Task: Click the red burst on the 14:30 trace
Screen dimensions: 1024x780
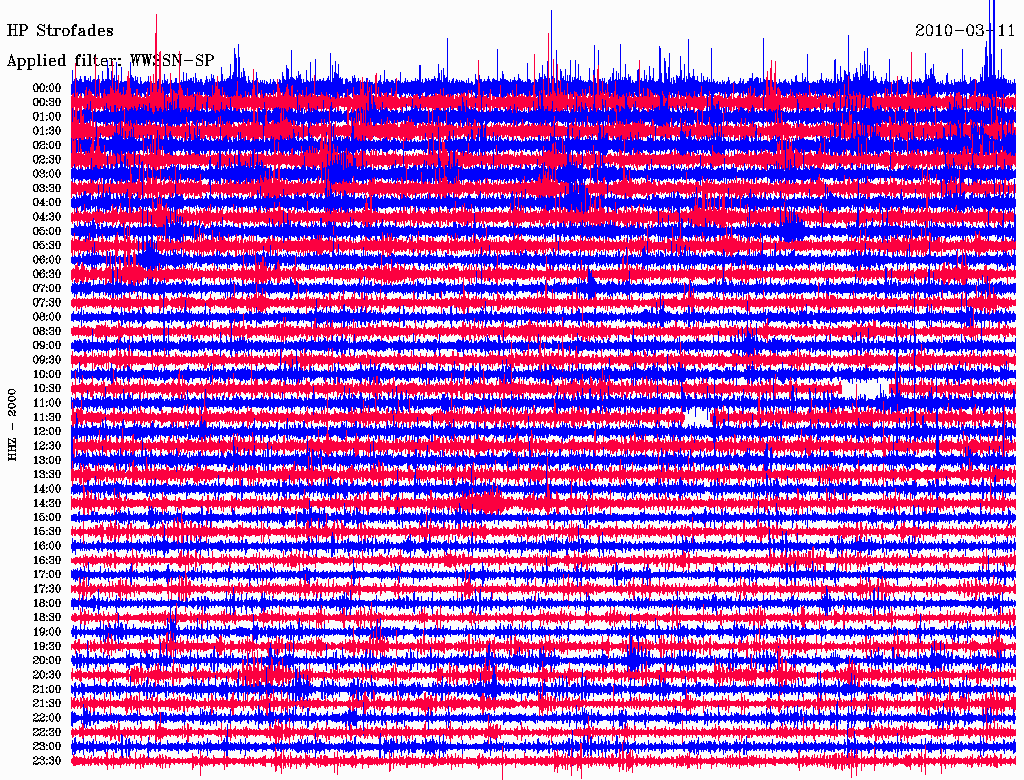Action: coord(485,502)
